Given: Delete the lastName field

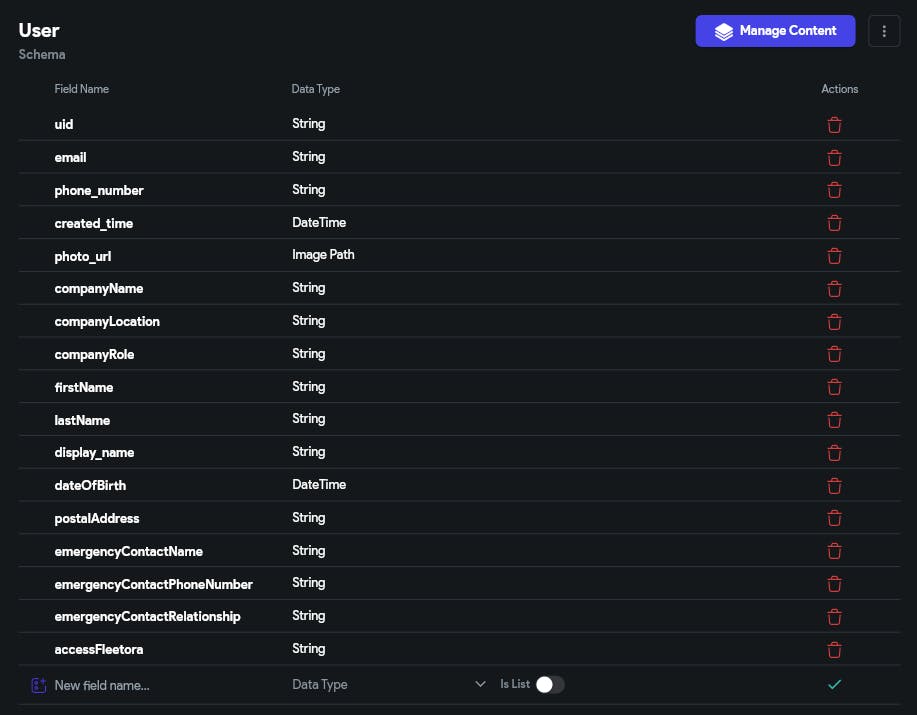Looking at the screenshot, I should click(x=834, y=420).
